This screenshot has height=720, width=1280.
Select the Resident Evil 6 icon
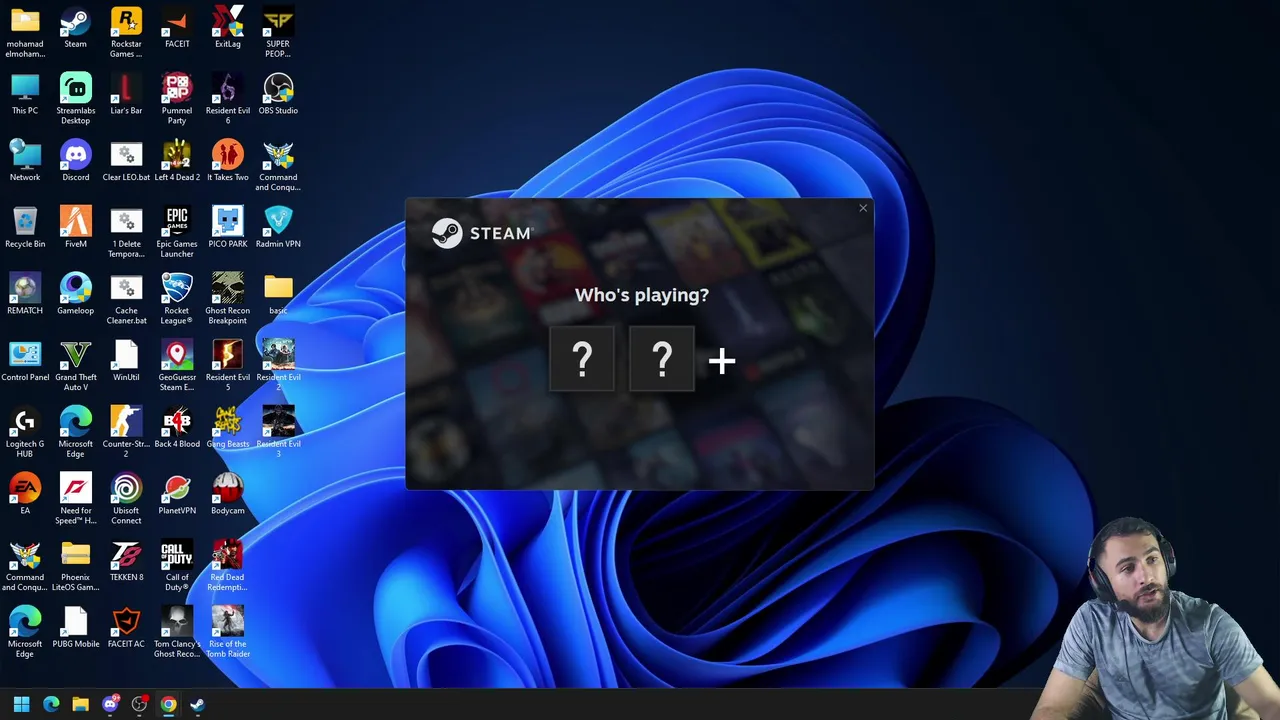tap(228, 99)
